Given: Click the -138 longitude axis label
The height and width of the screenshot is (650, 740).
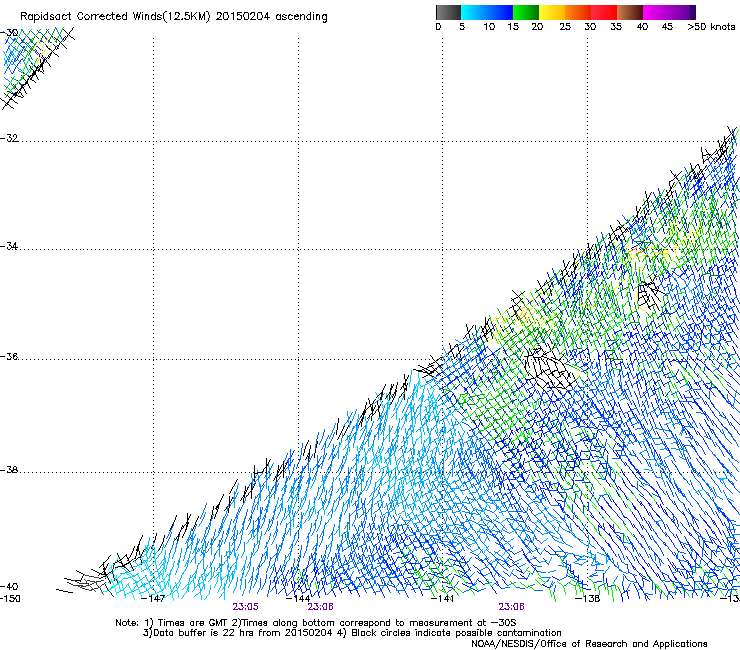Looking at the screenshot, I should point(587,599).
